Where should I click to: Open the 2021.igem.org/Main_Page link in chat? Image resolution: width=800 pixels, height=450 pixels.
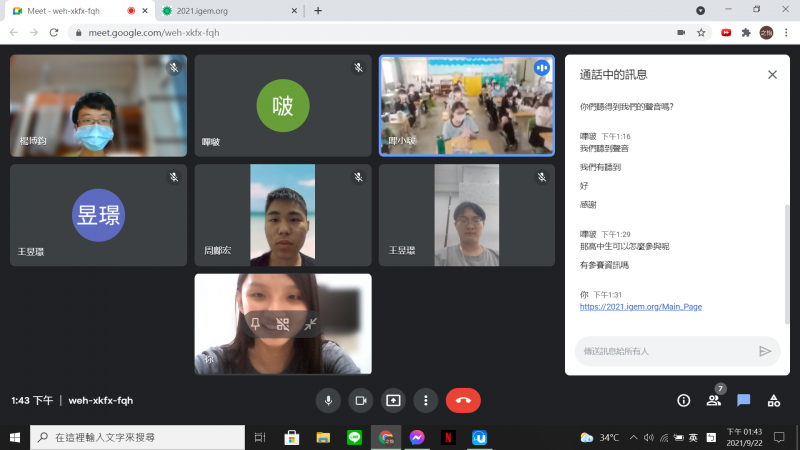[640, 307]
